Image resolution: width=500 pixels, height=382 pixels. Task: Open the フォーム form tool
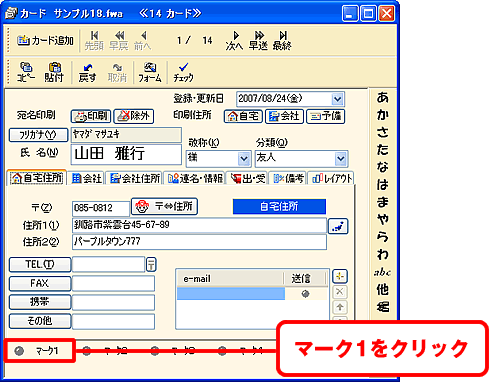pos(150,72)
